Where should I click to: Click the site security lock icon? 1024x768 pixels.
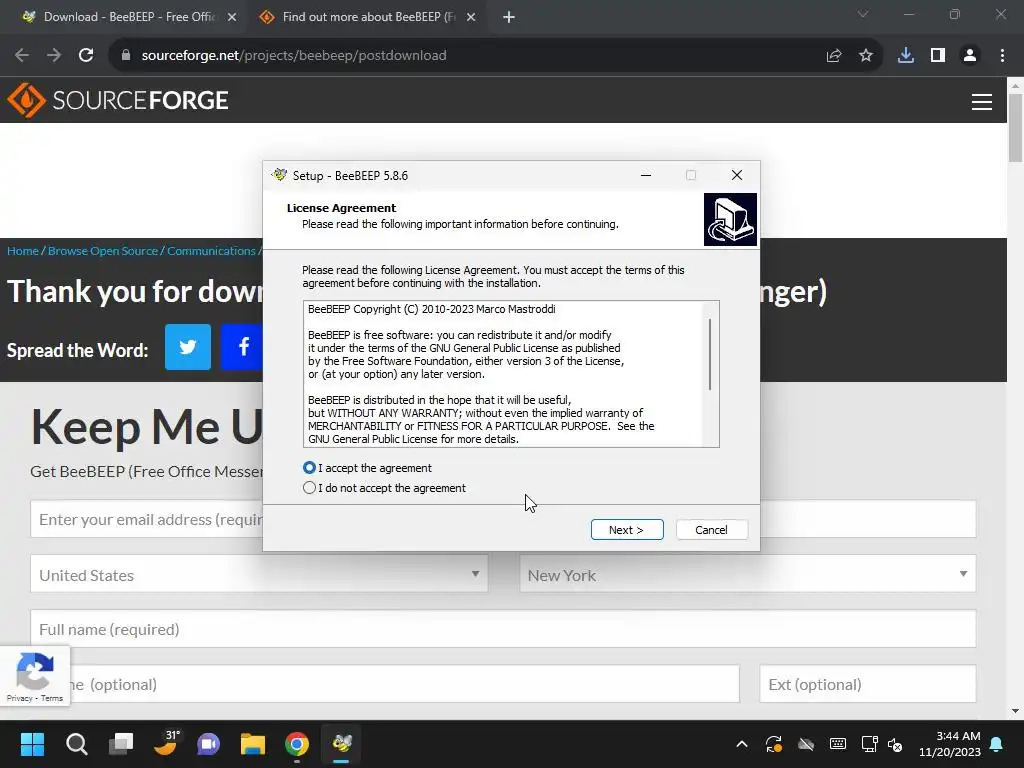[x=126, y=56]
